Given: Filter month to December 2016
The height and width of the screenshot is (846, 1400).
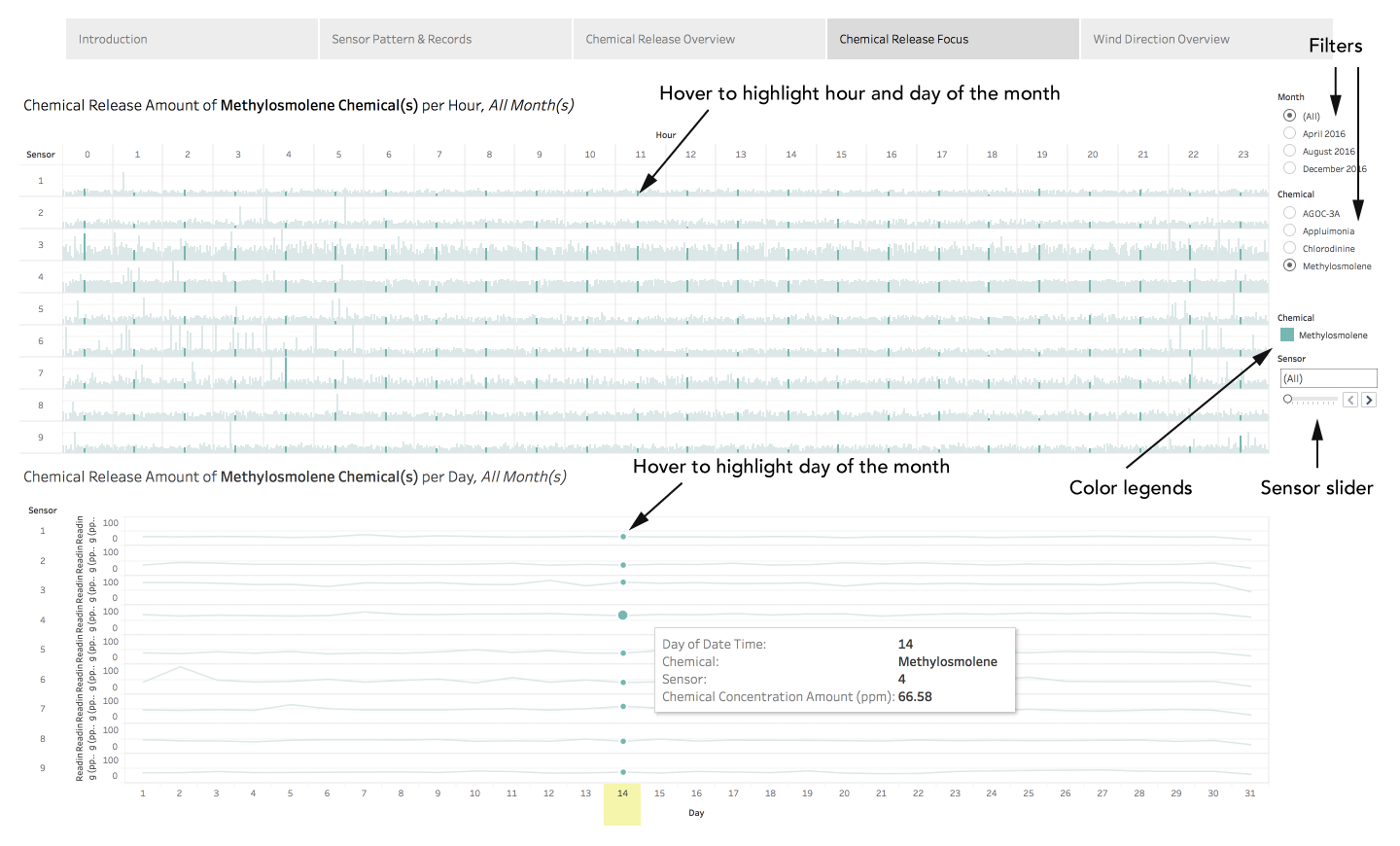Looking at the screenshot, I should [1289, 168].
